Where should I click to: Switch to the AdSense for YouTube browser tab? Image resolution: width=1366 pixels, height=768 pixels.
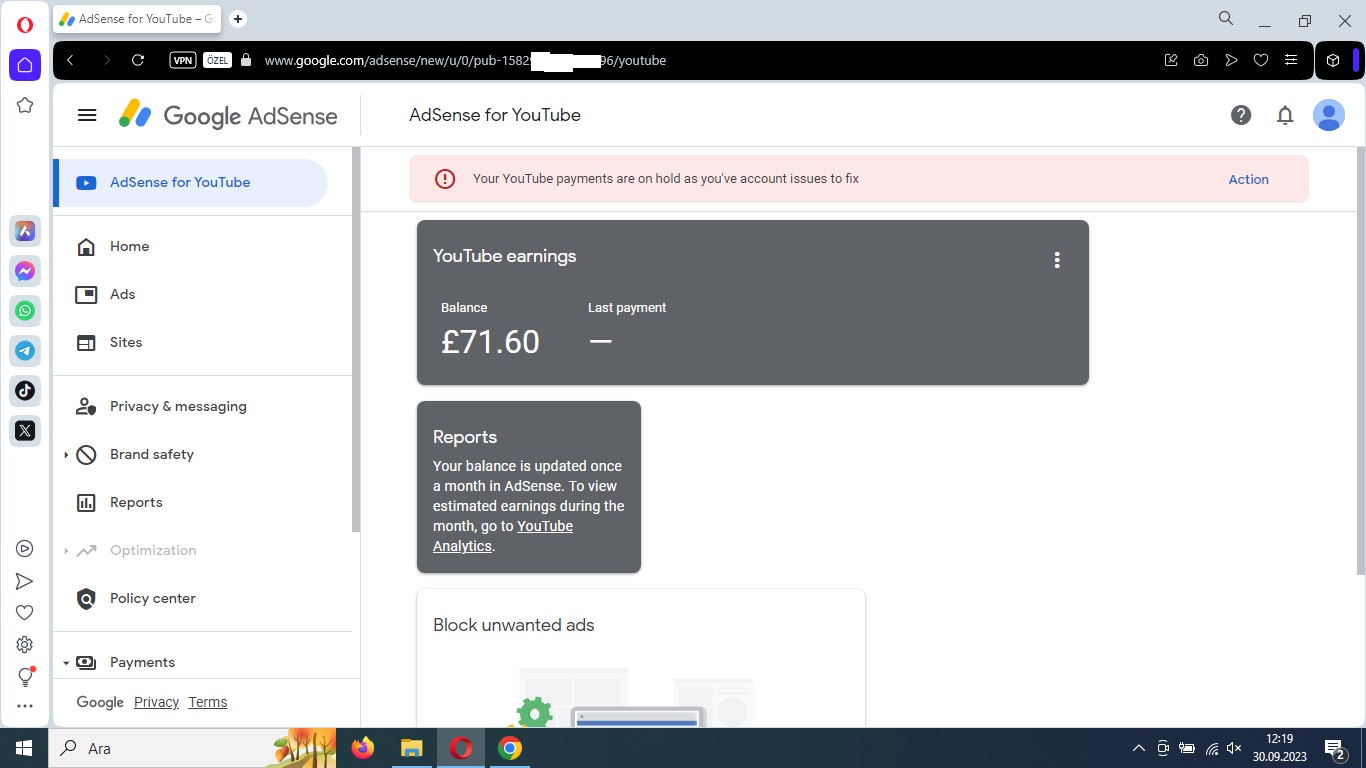[x=136, y=19]
